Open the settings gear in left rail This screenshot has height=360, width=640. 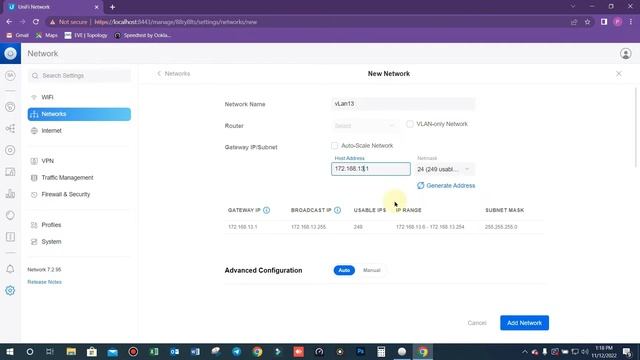point(10,291)
